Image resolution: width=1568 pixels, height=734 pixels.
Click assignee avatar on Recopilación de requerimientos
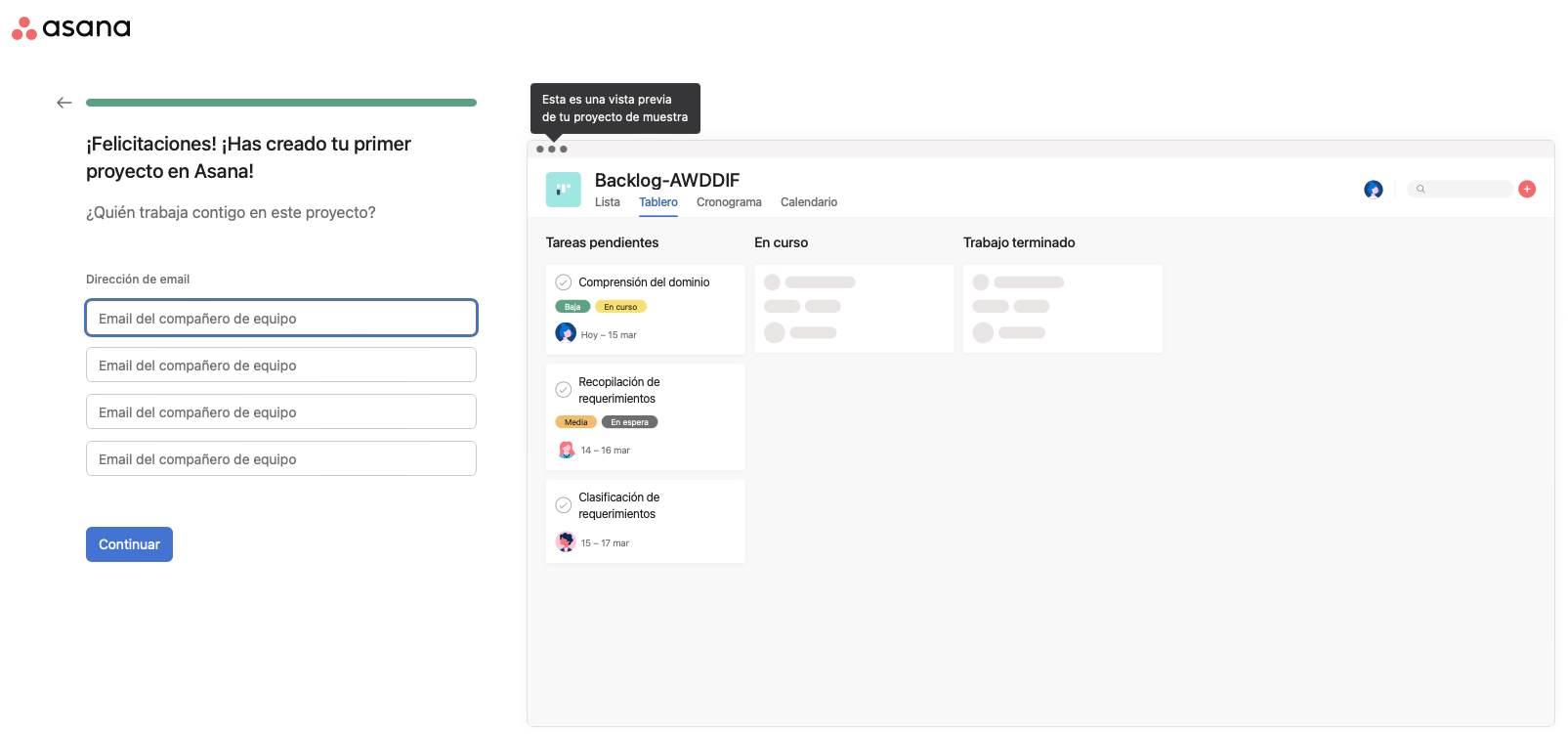566,450
